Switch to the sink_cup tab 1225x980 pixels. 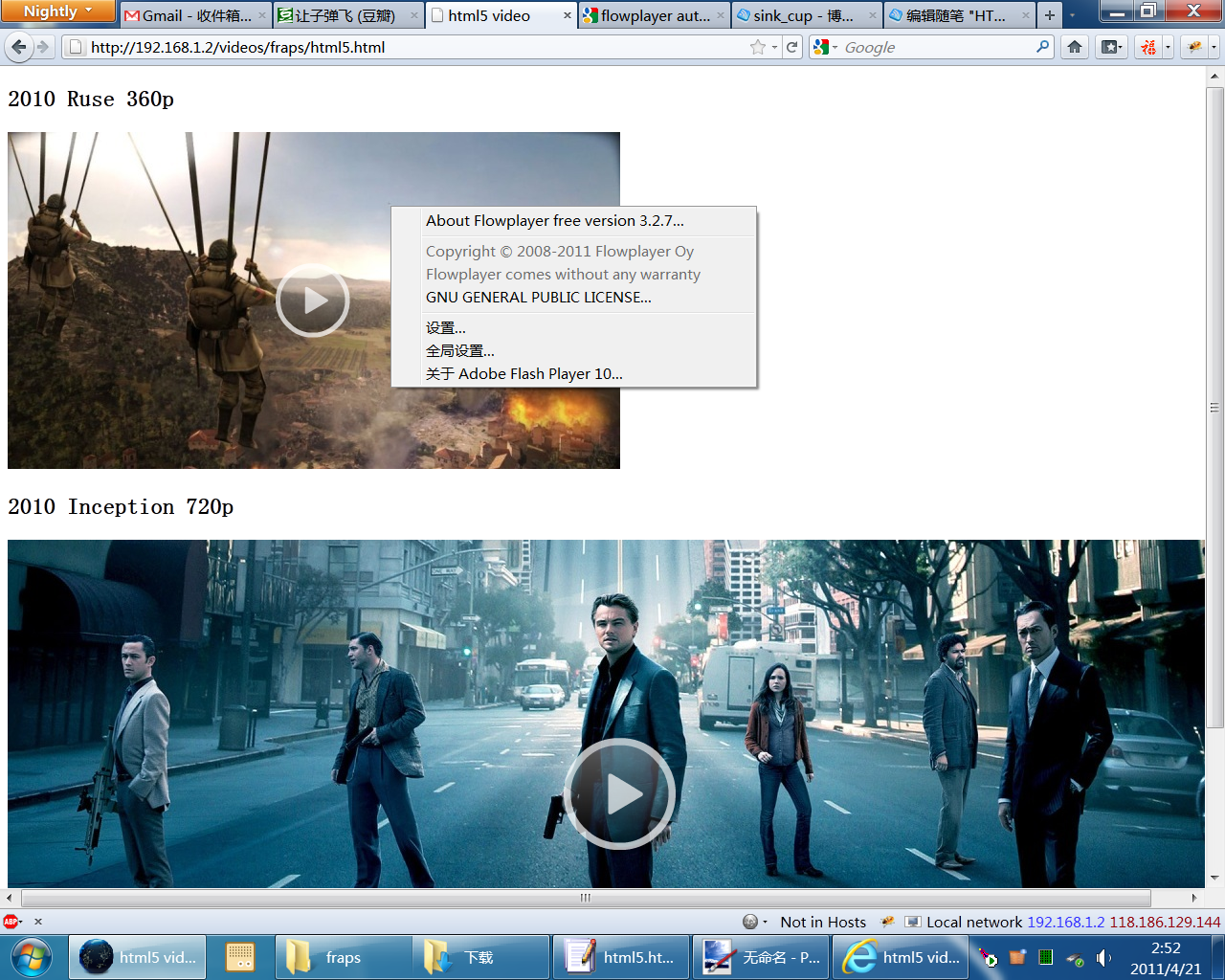click(807, 15)
